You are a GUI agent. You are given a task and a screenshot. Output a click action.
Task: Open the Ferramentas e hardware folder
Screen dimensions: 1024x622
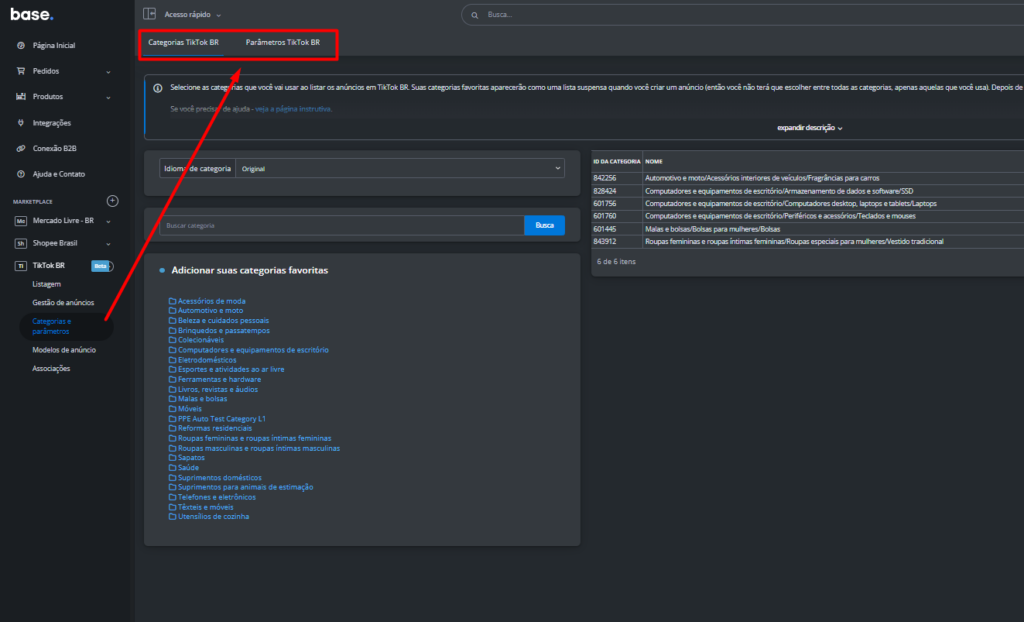[215, 380]
